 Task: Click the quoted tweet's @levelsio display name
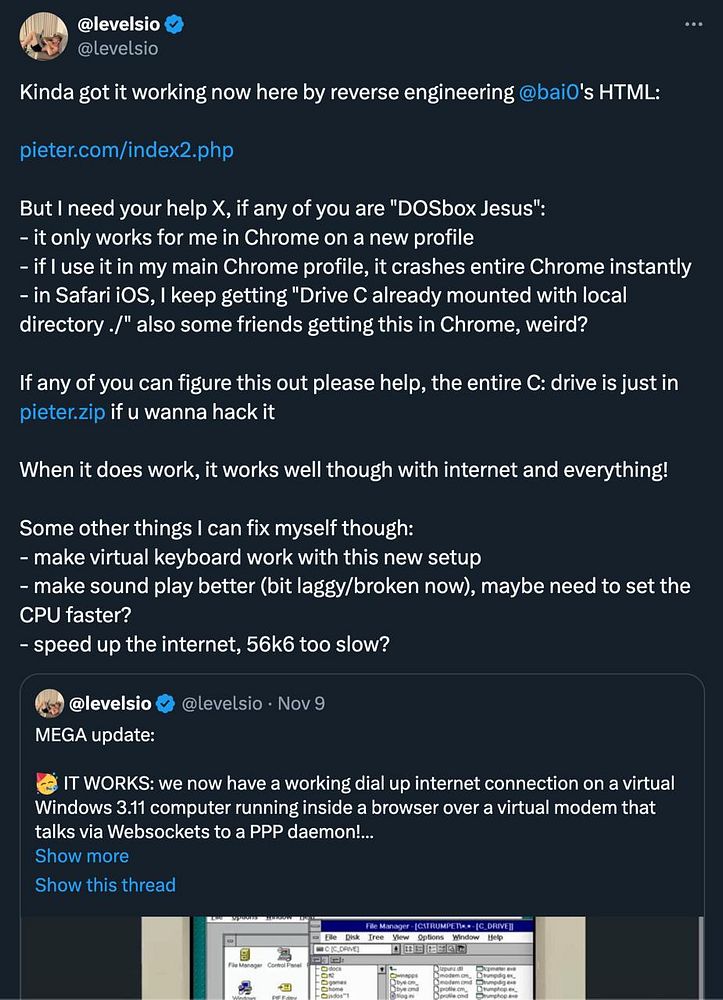[110, 703]
